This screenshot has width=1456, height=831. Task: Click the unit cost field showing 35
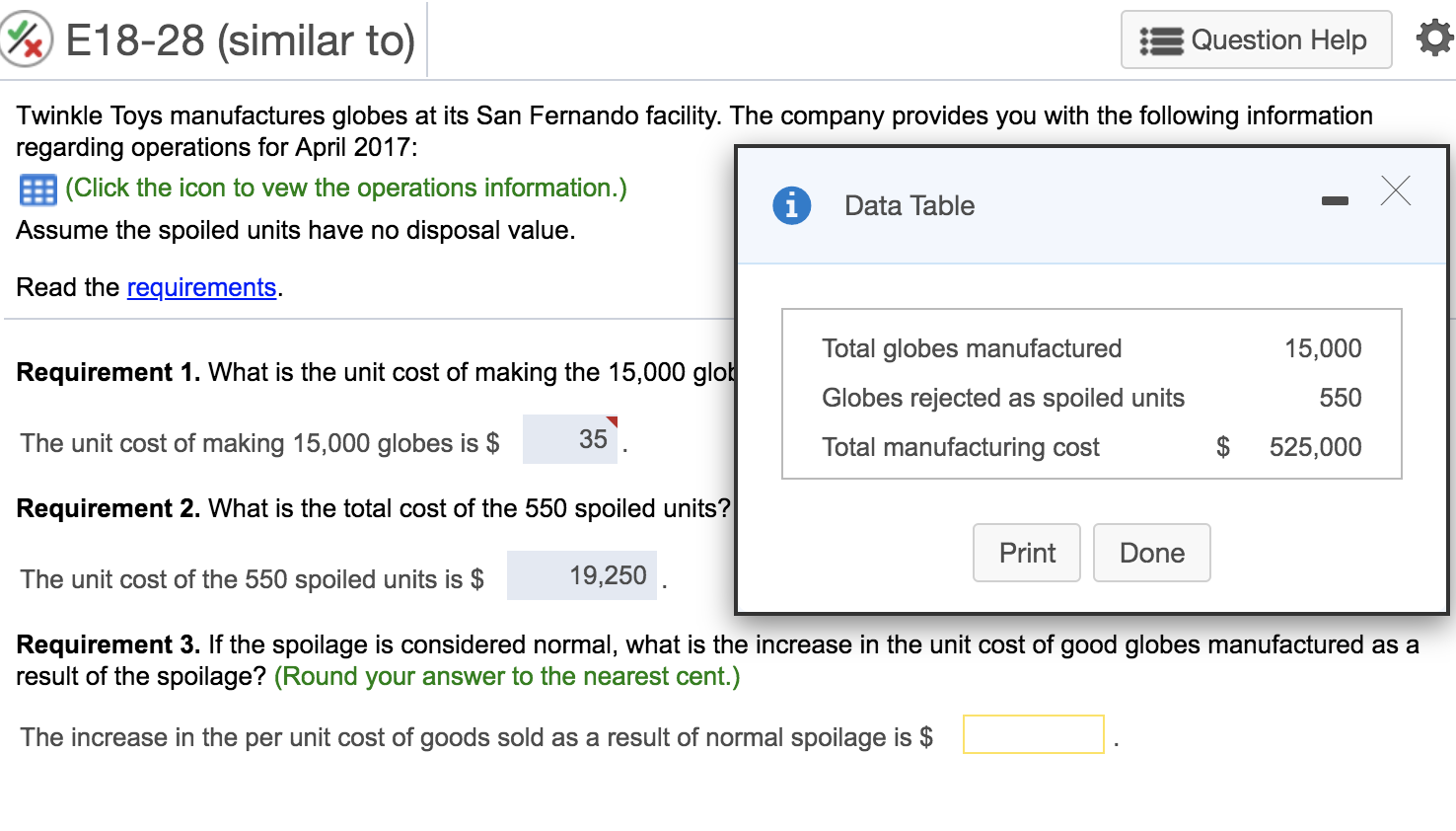[570, 439]
